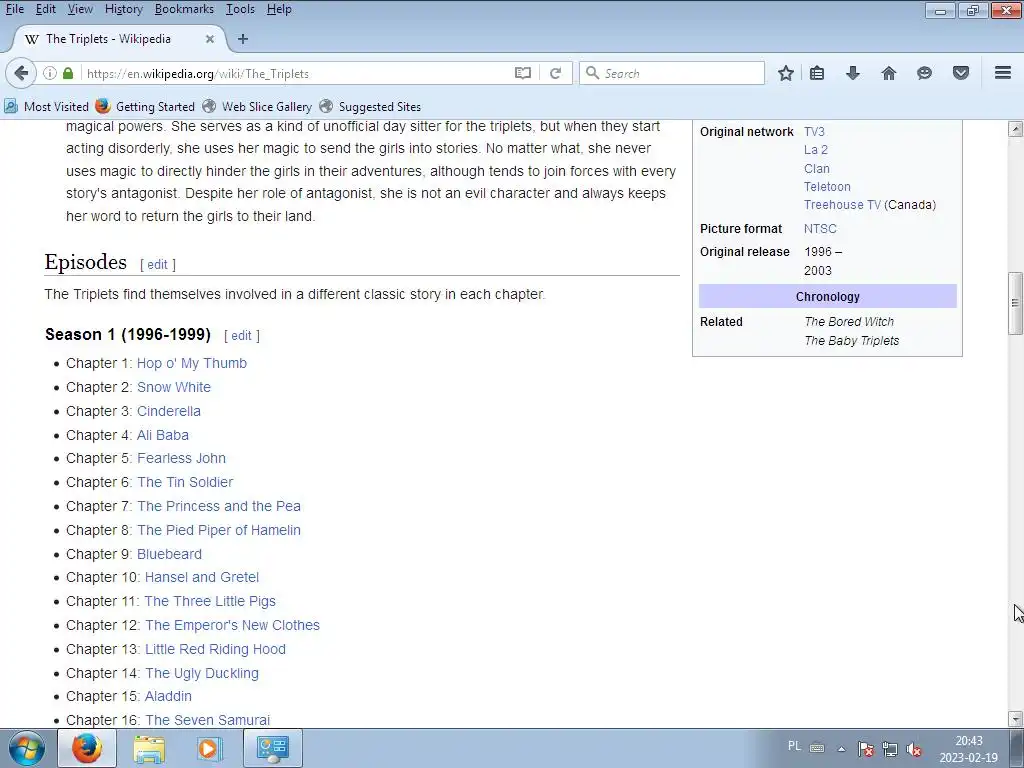
Task: Click the page scrollbar down arrow
Action: point(1016,719)
